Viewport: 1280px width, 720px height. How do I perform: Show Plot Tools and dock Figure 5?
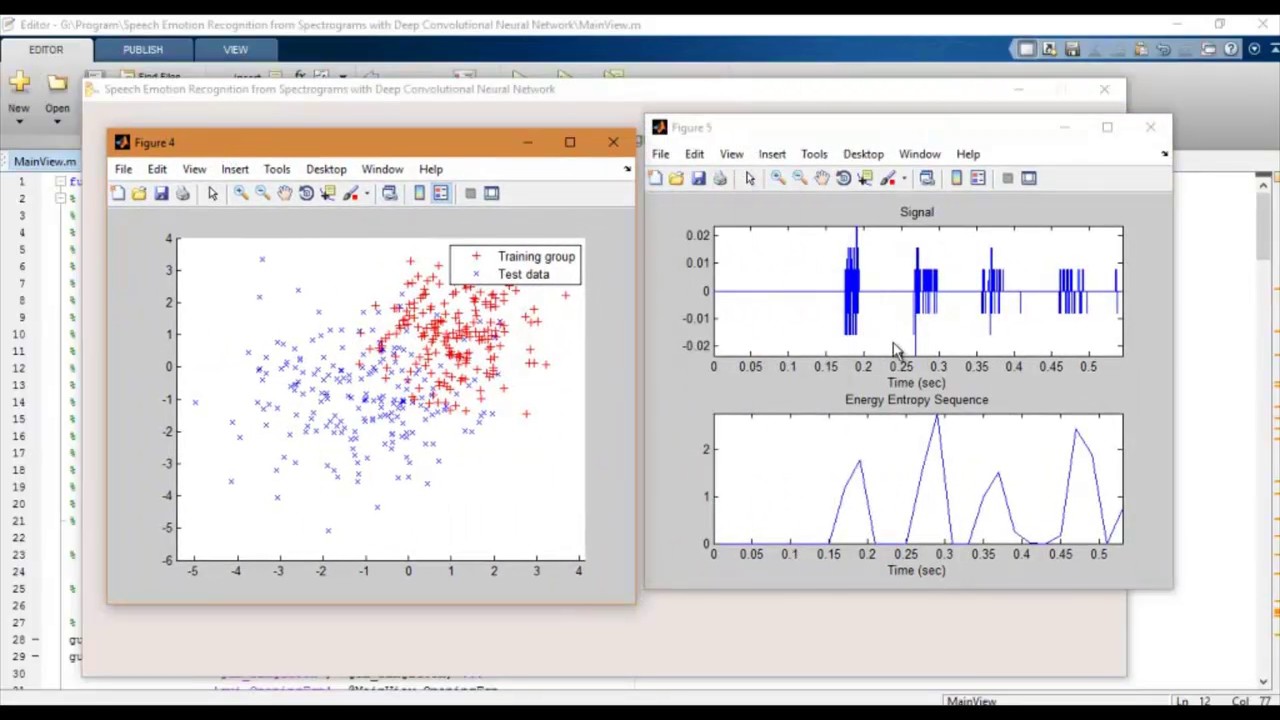tap(1029, 178)
